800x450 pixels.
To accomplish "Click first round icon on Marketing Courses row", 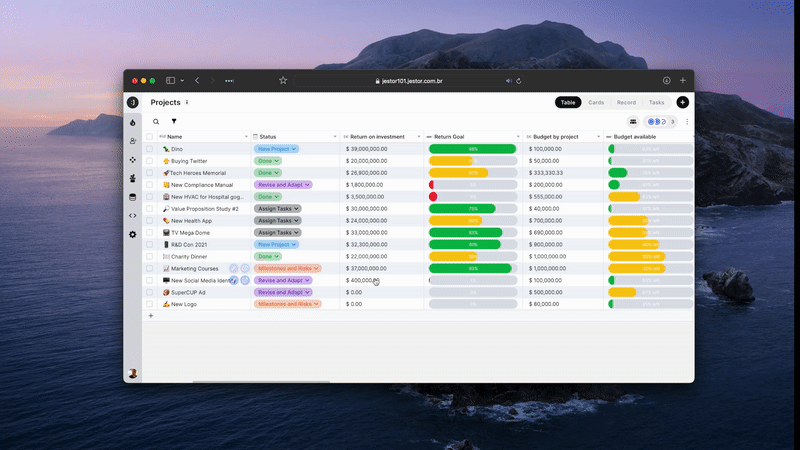I will tap(234, 268).
